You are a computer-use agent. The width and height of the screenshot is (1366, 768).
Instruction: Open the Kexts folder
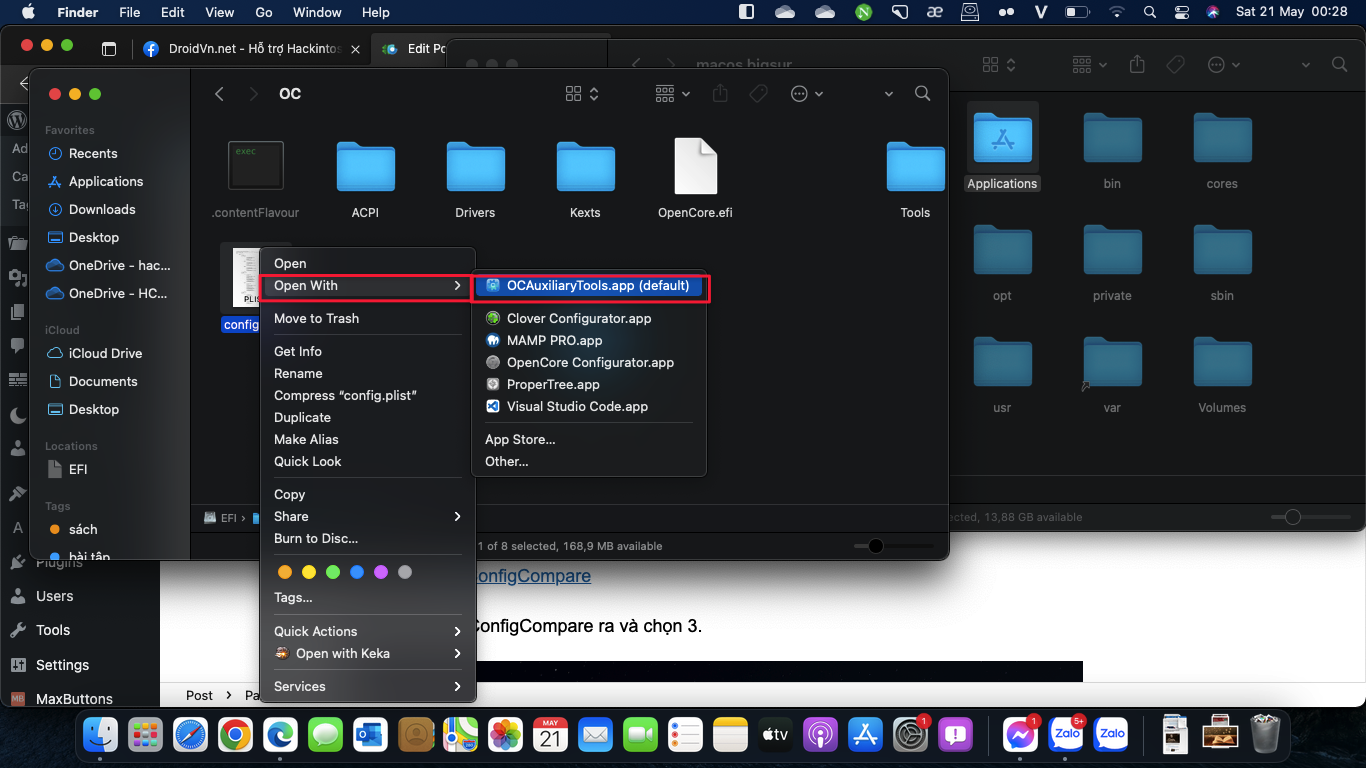[585, 167]
